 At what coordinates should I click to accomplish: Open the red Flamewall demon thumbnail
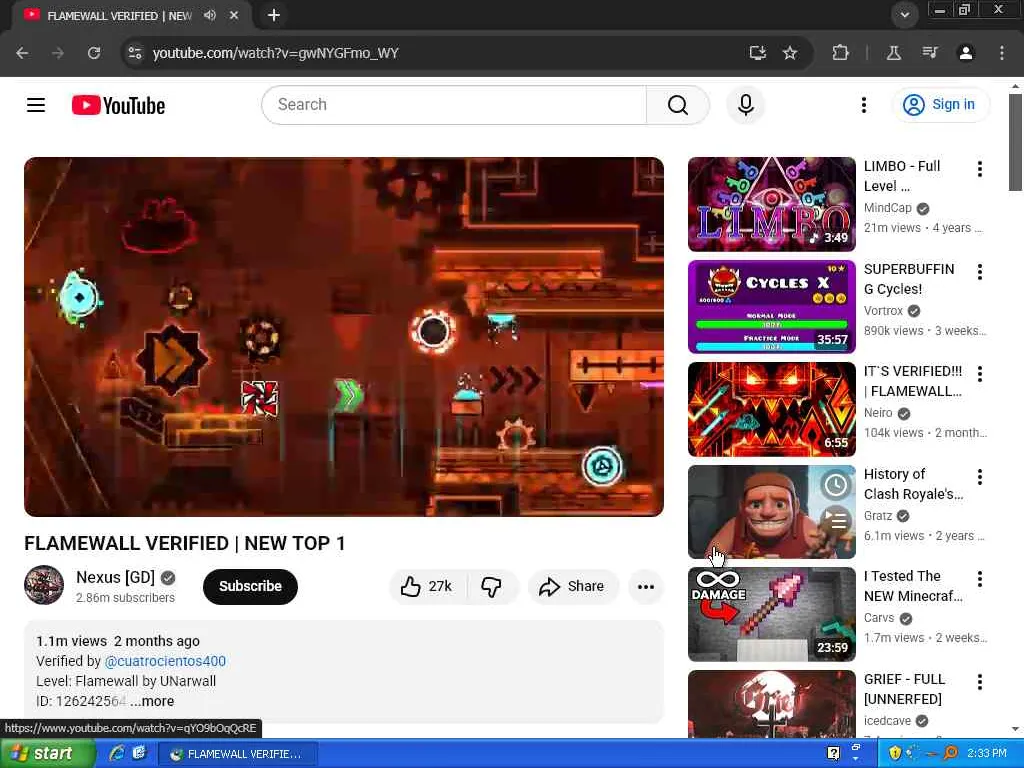(x=771, y=409)
